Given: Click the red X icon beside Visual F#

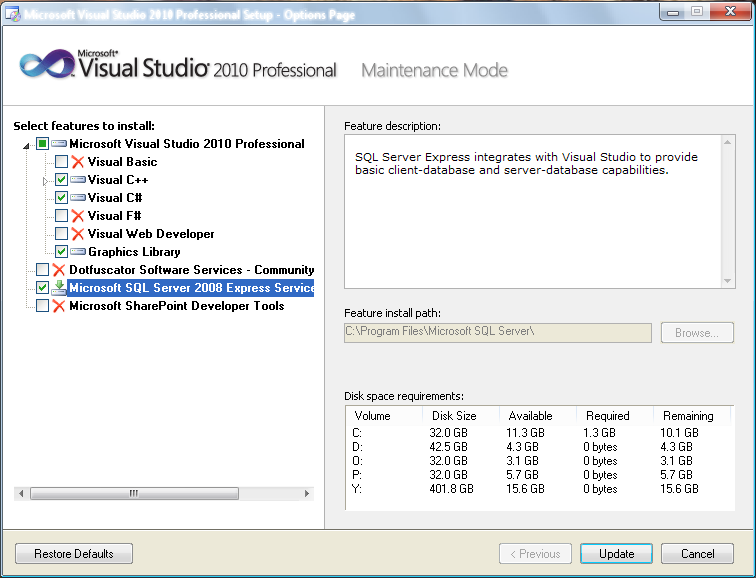Looking at the screenshot, I should [x=78, y=216].
